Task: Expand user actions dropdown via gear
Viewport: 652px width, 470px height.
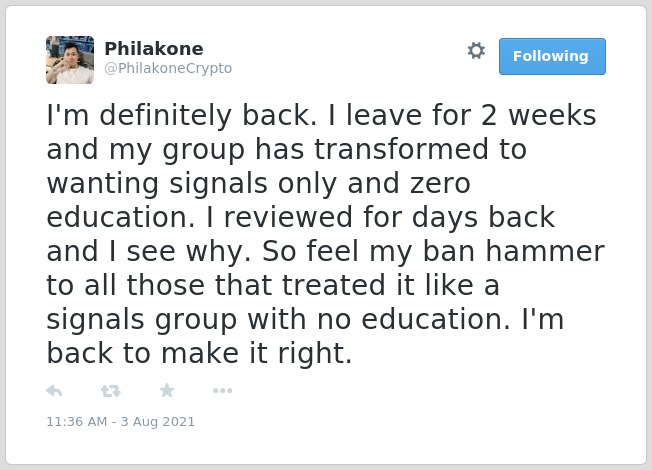Action: coord(476,51)
